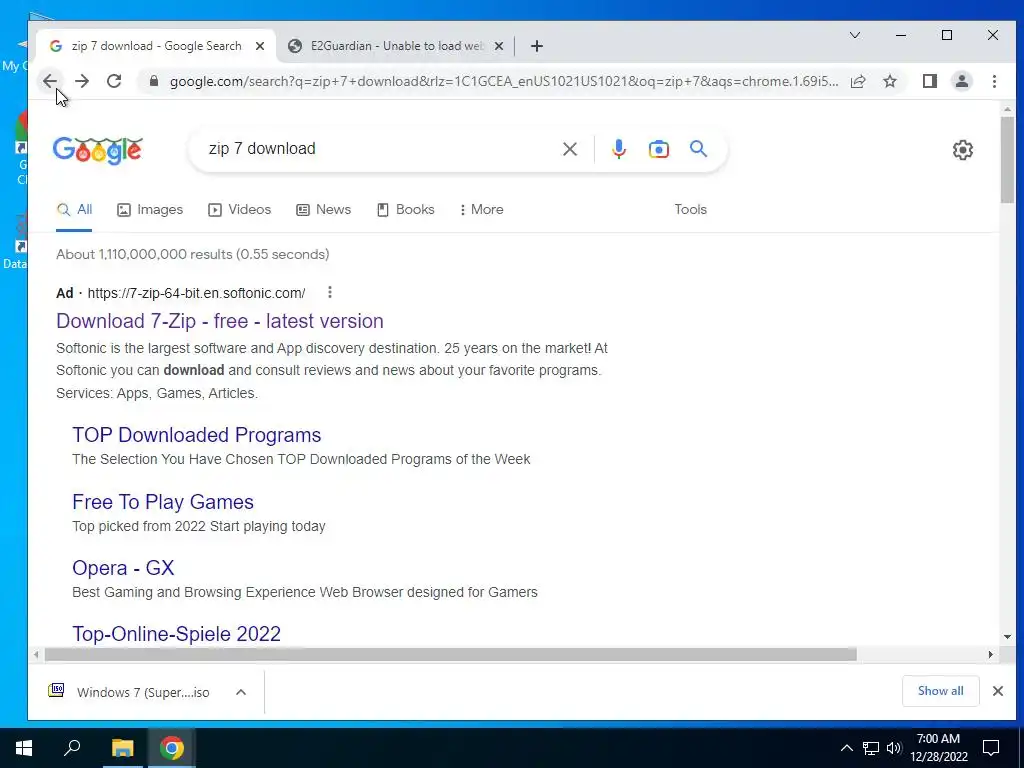Select the All results tab
Image resolution: width=1024 pixels, height=768 pixels.
point(74,210)
